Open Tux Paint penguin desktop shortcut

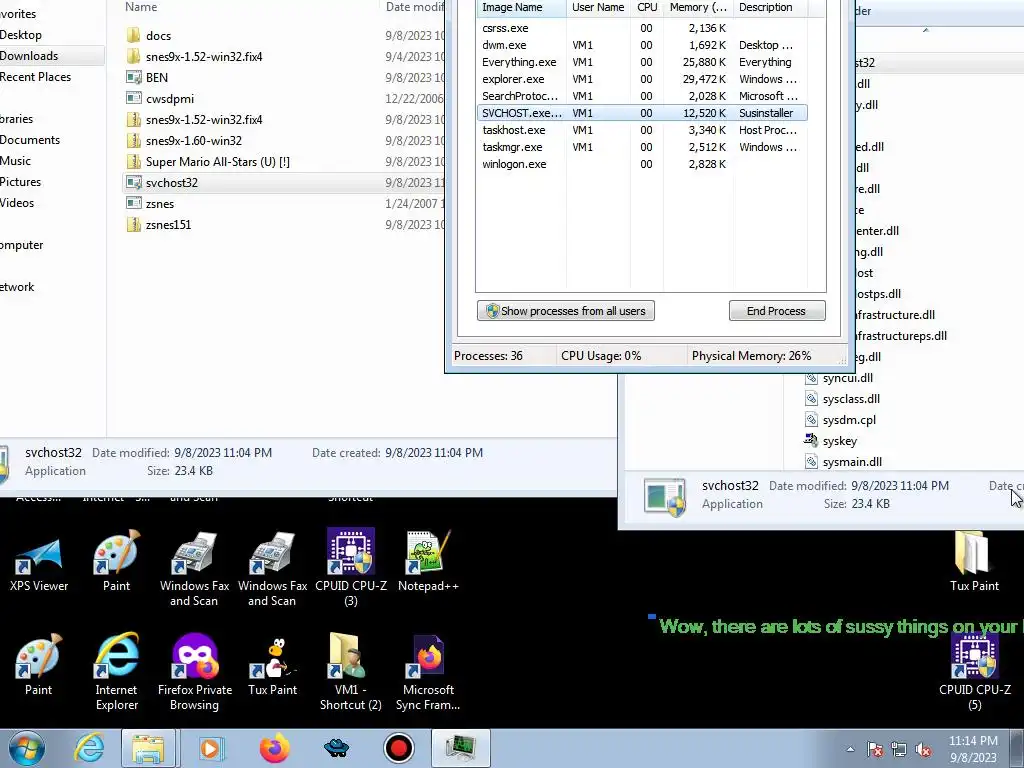(272, 666)
